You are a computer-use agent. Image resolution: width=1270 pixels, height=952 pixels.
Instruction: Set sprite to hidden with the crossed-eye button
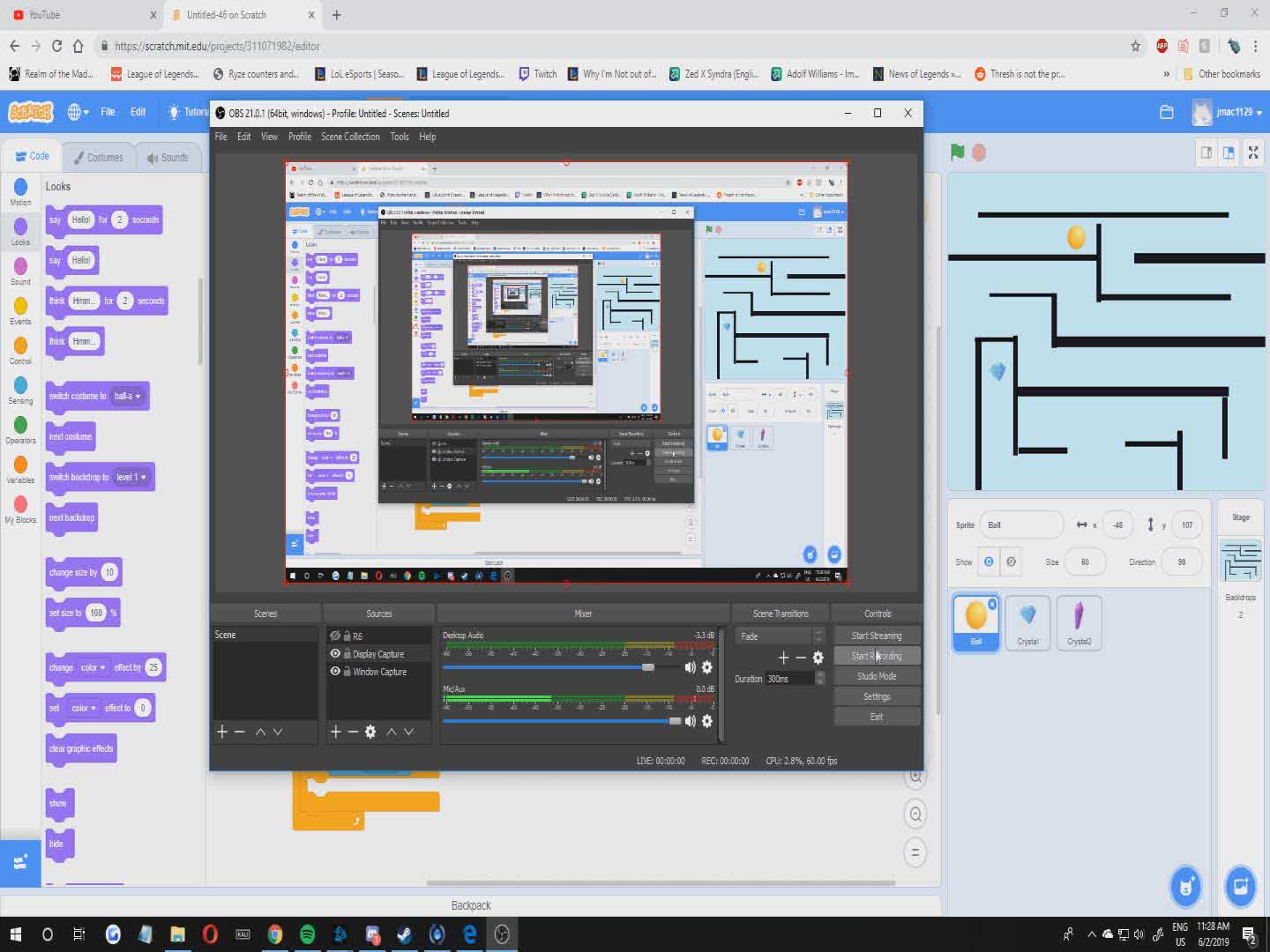tap(1011, 562)
